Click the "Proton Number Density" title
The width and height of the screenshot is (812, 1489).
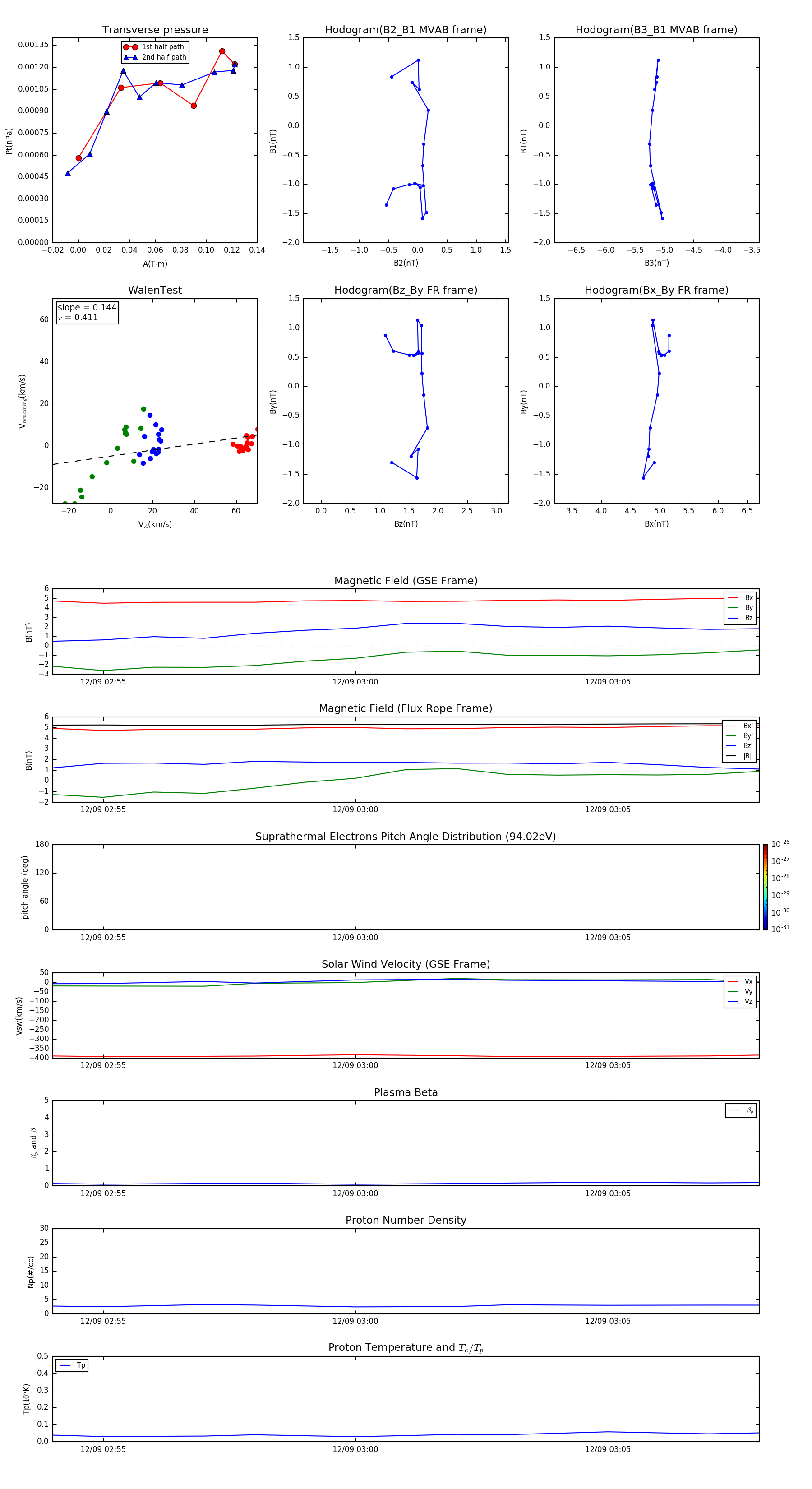[x=406, y=1220]
